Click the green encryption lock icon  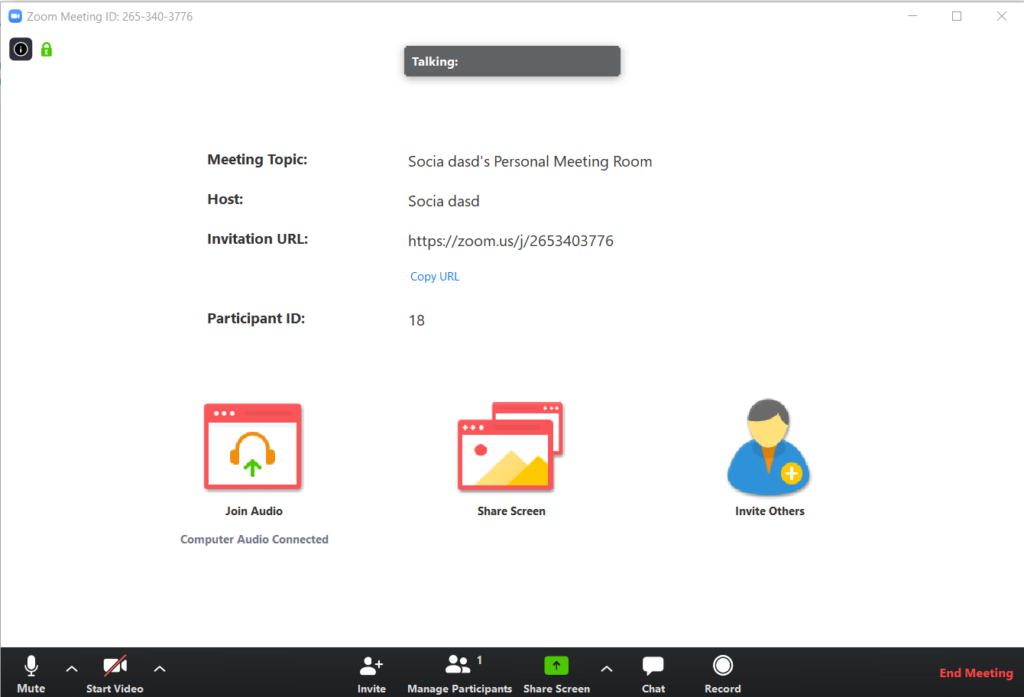[46, 49]
